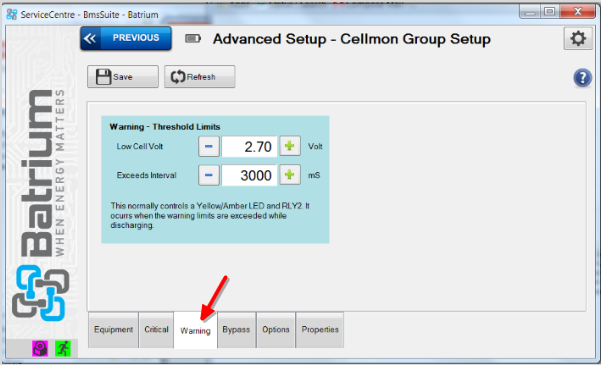Go back with the PREVIOUS button
Screen dimensions: 601x365
tap(126, 38)
